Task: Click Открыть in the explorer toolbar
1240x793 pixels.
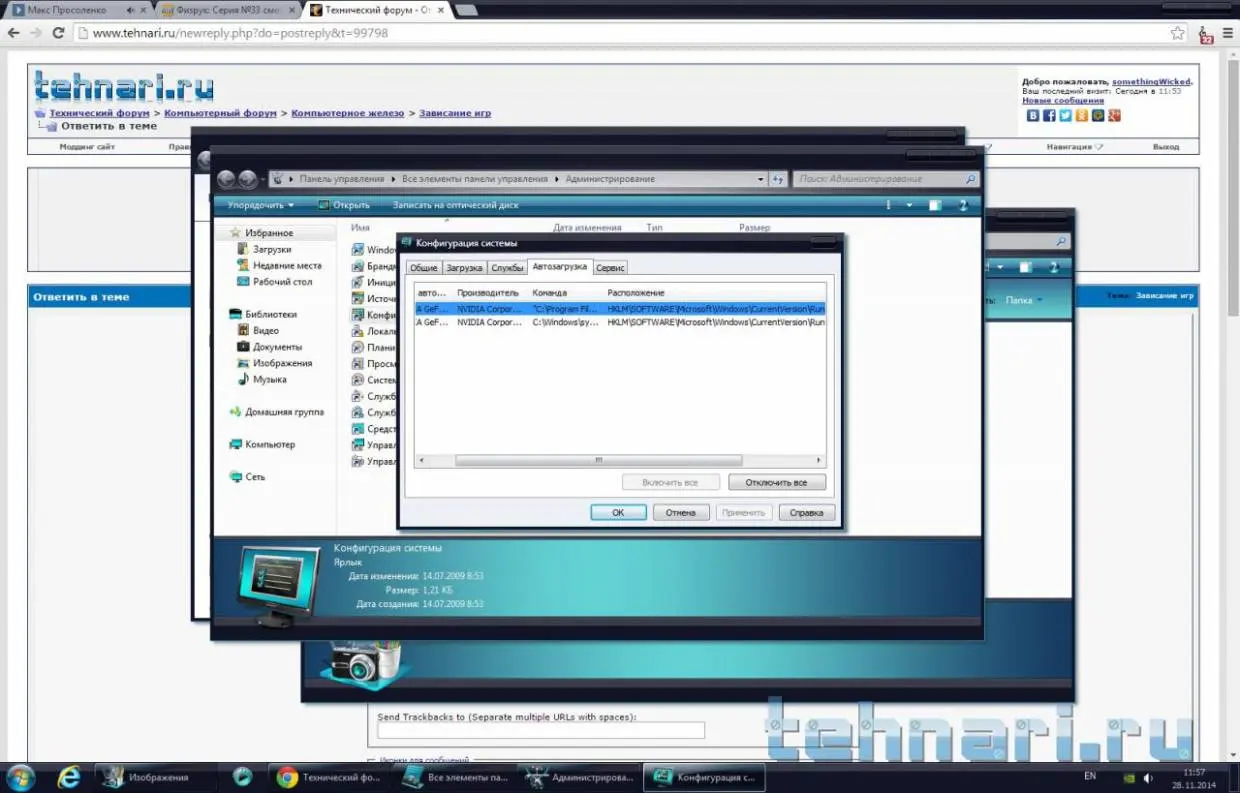Action: (344, 205)
